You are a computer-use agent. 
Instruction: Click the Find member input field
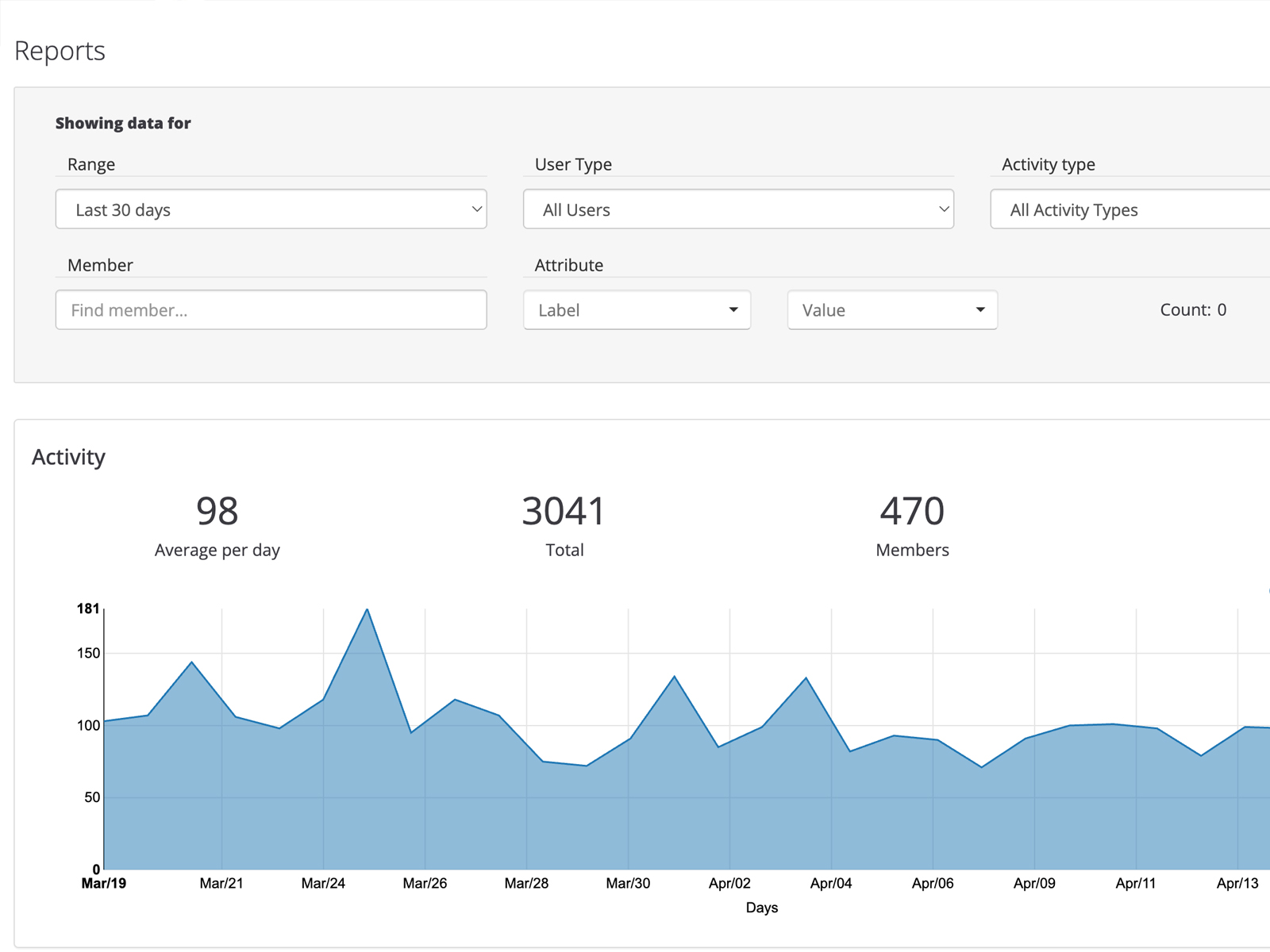click(270, 310)
